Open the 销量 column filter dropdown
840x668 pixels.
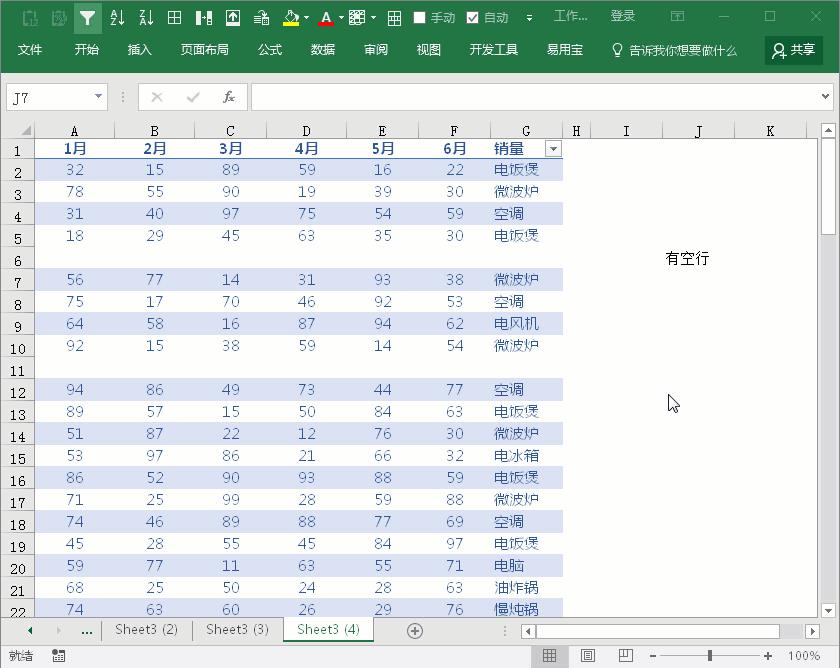click(553, 148)
